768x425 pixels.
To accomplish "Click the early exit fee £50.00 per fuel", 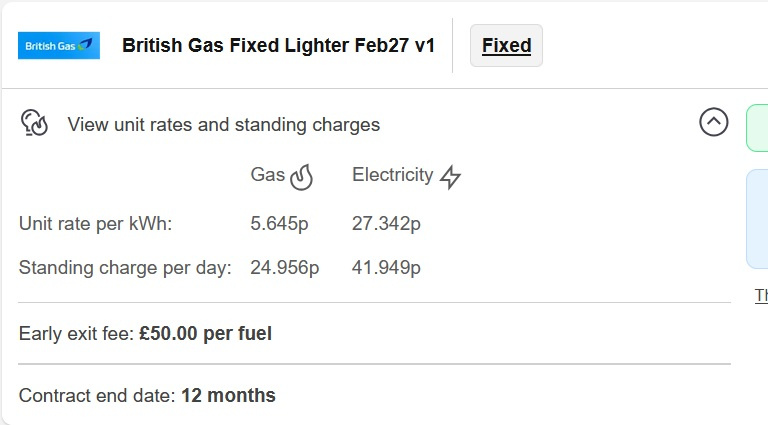I will 205,334.
